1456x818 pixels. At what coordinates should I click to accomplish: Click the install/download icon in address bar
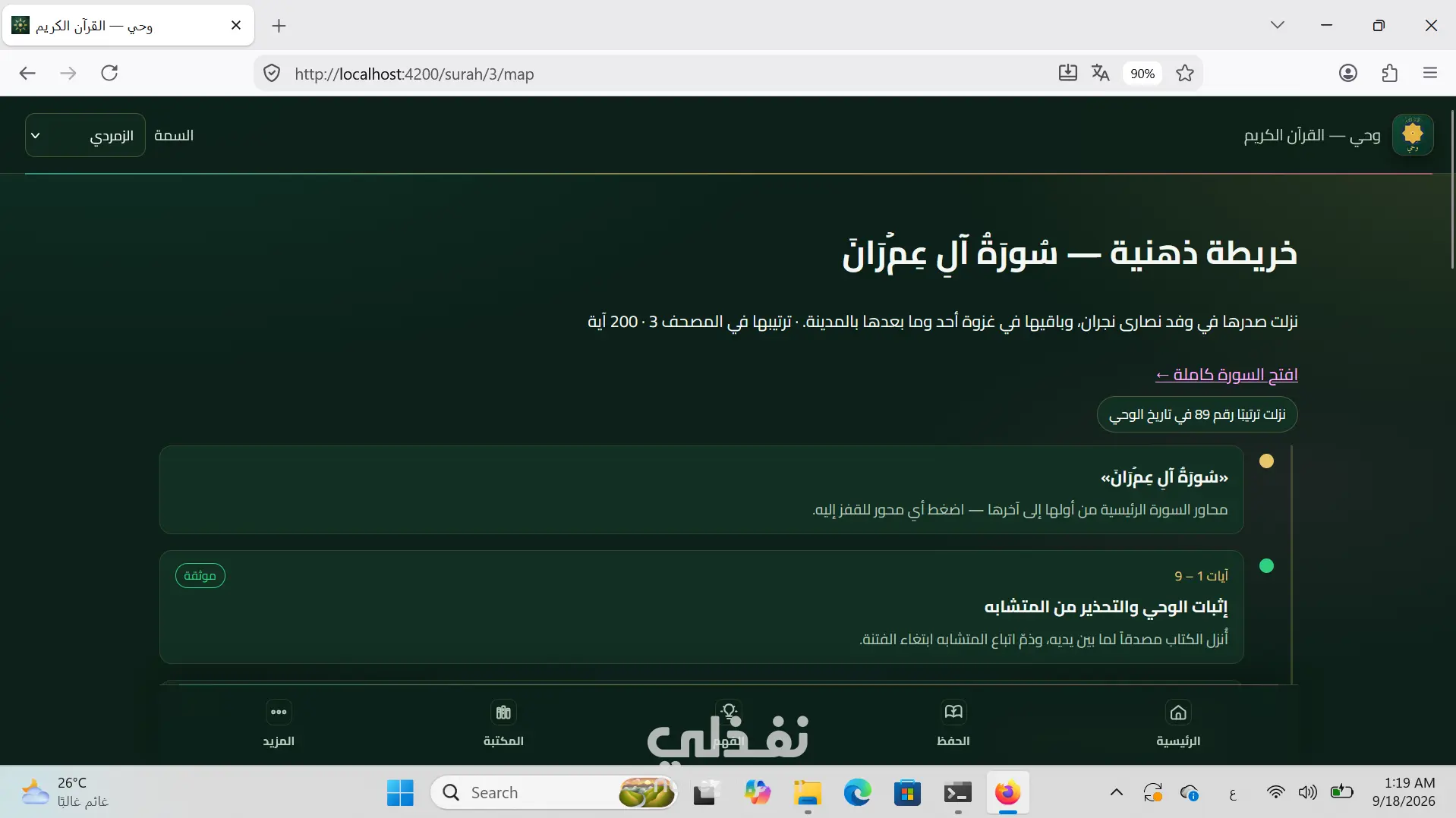click(x=1067, y=73)
